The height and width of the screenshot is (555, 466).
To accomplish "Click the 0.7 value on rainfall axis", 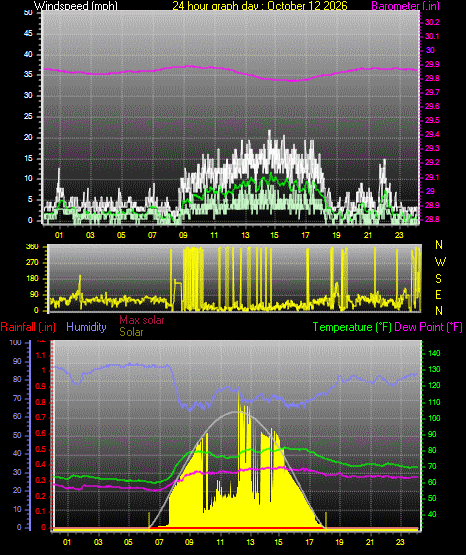I will pyautogui.click(x=41, y=418).
